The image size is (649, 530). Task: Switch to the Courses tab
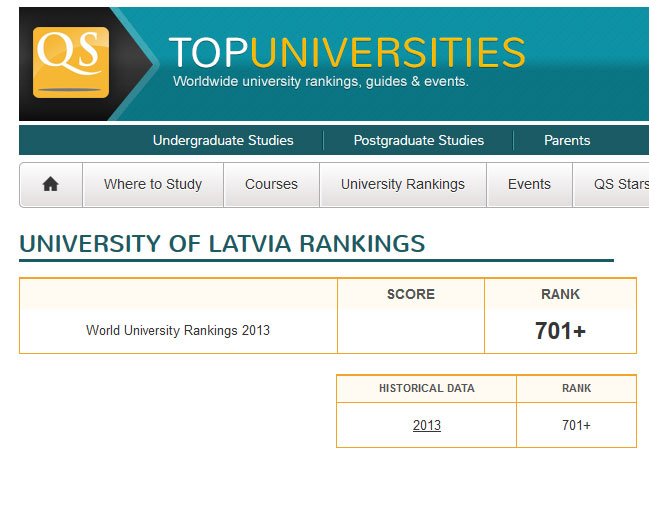coord(271,184)
